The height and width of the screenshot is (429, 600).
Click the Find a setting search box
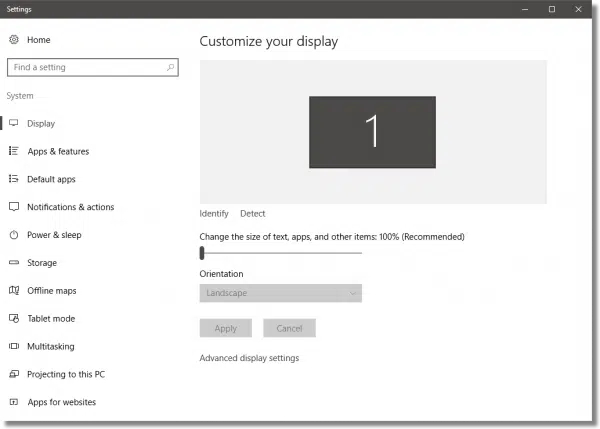coord(93,67)
